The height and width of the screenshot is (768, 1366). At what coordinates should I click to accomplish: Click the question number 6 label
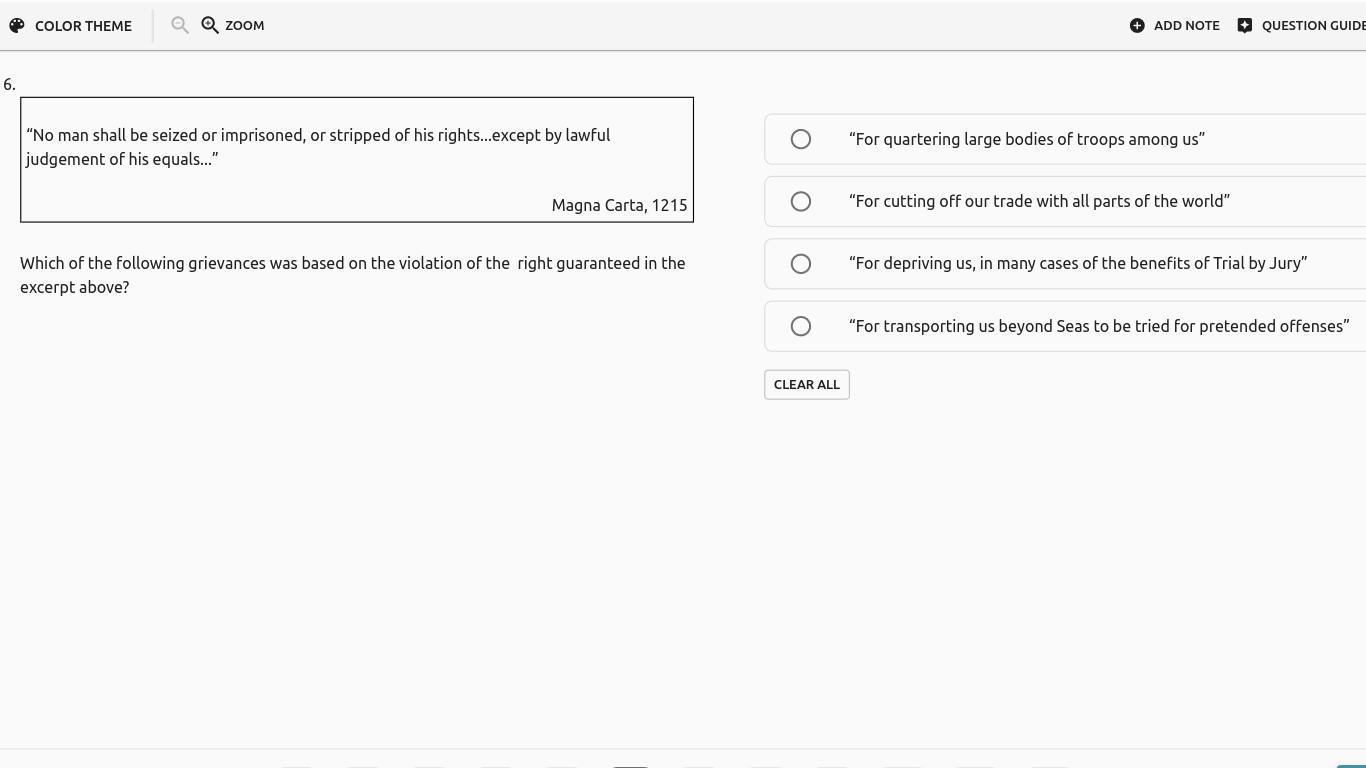tap(9, 85)
